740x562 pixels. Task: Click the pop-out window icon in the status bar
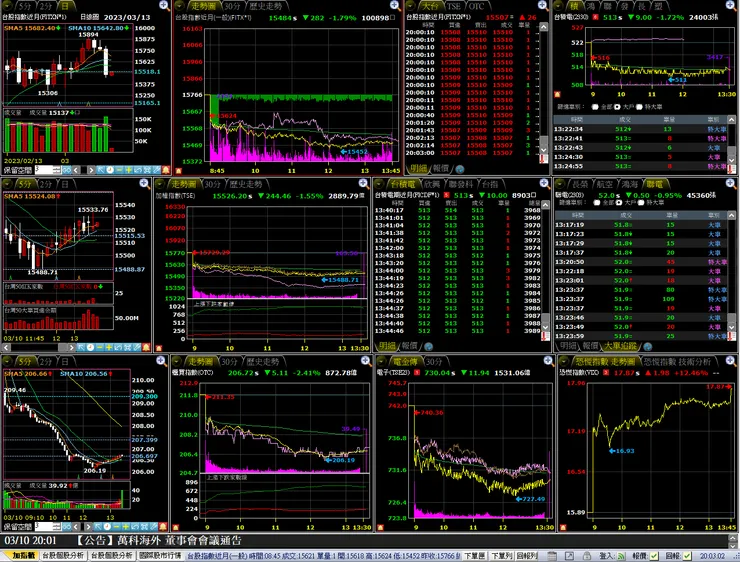click(x=569, y=556)
